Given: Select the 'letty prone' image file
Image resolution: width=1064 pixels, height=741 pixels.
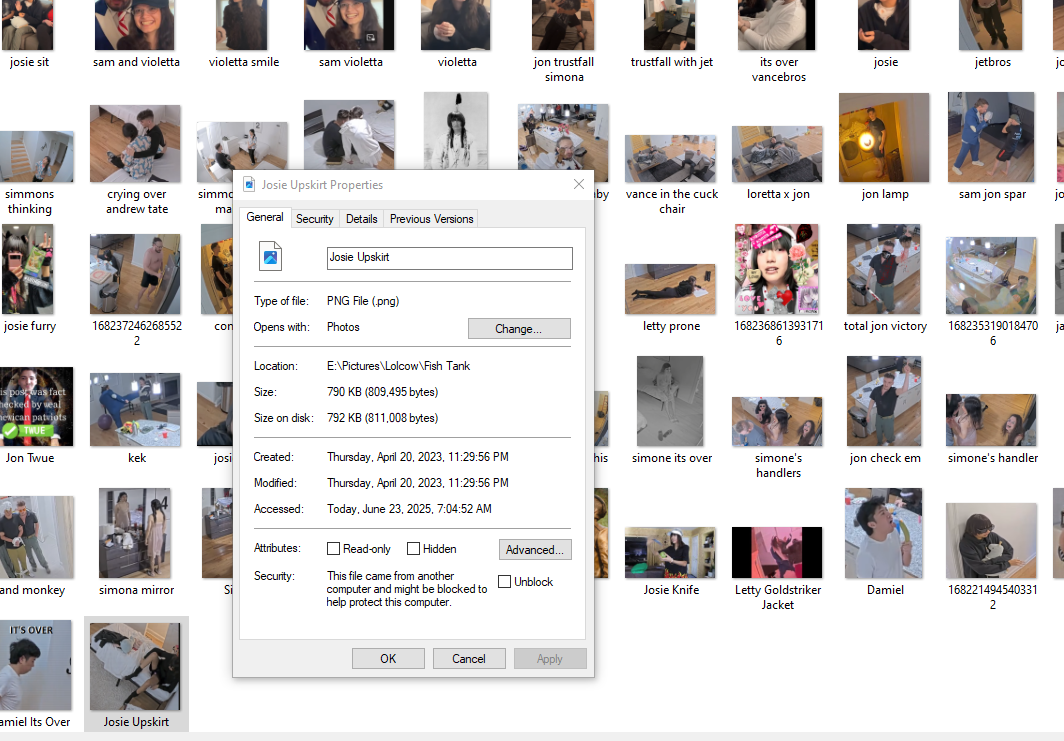Looking at the screenshot, I should pos(670,289).
